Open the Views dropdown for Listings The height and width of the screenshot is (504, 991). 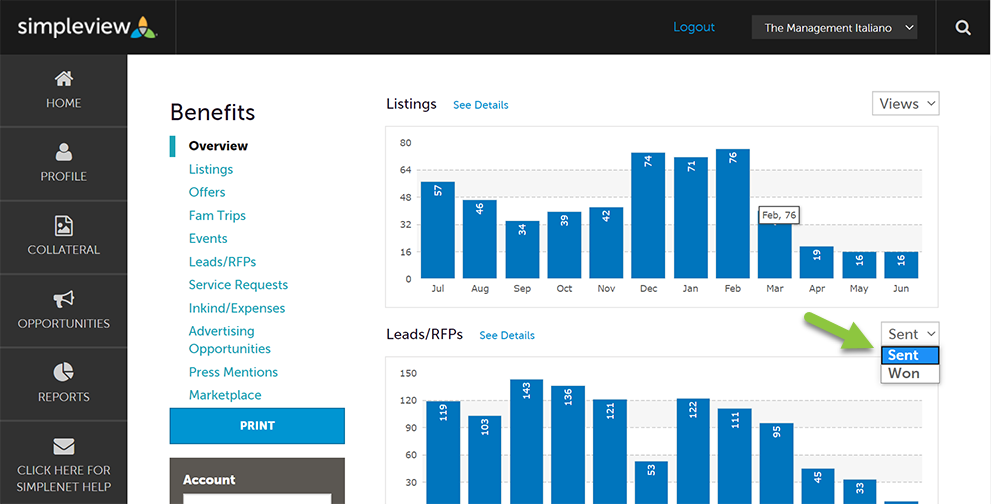tap(906, 104)
